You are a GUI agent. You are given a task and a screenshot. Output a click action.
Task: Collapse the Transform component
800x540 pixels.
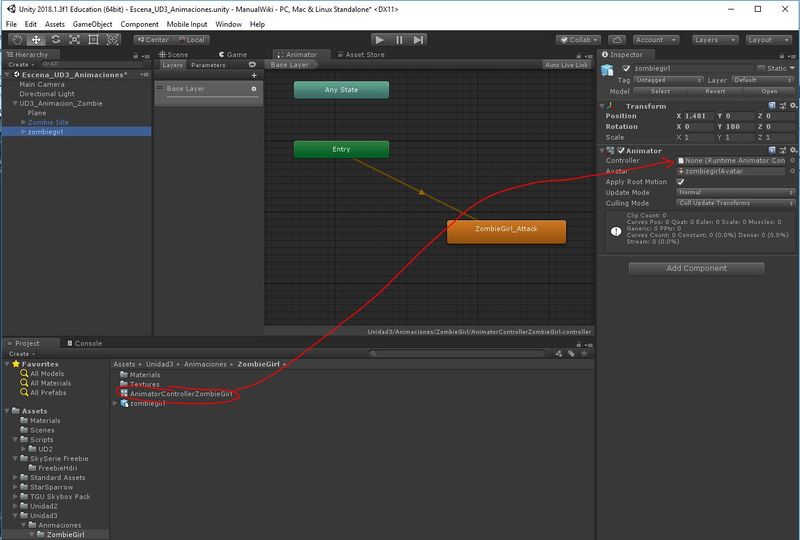coord(602,106)
